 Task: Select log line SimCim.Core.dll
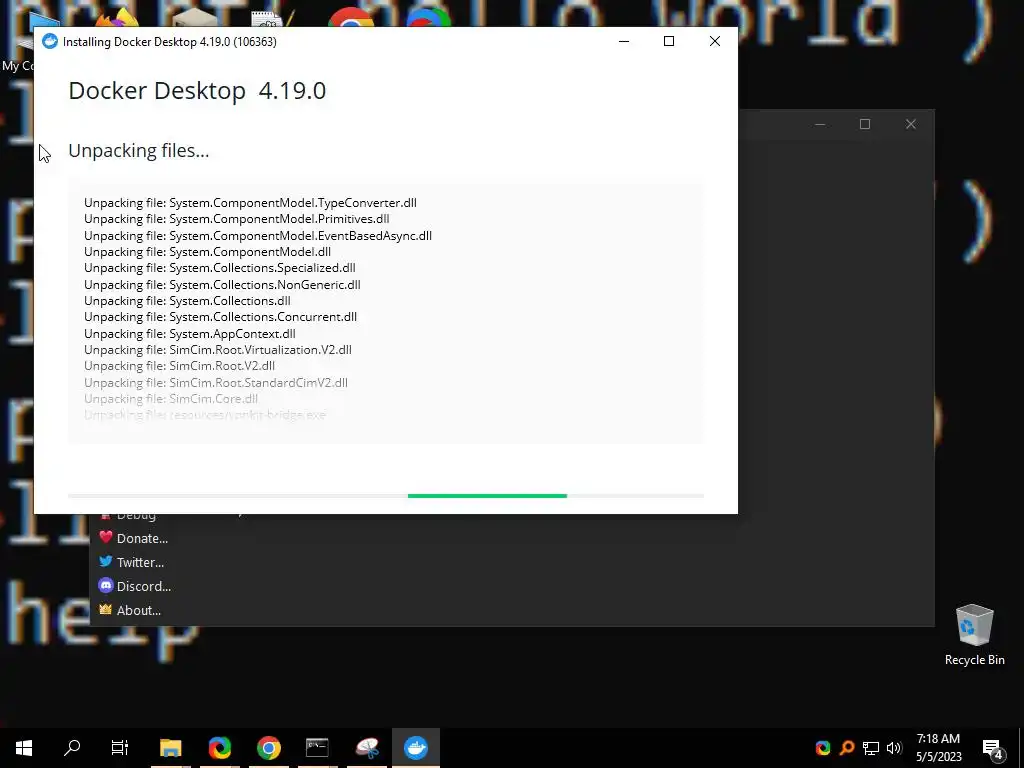[x=171, y=399]
